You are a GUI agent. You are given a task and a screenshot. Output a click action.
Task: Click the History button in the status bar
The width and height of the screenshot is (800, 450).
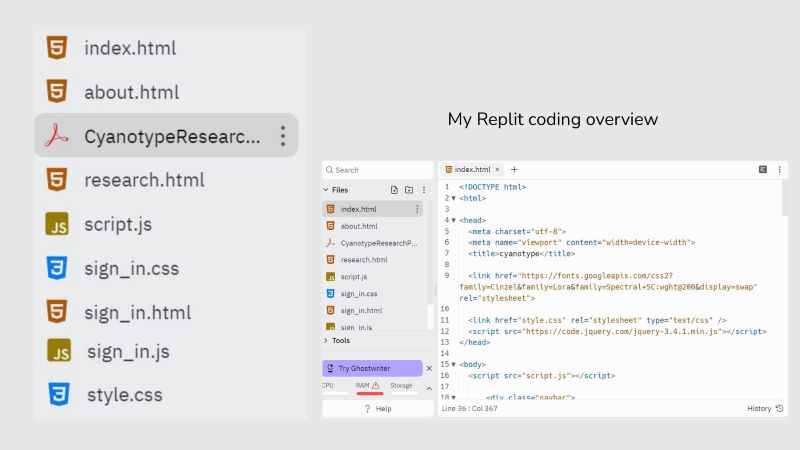pos(765,409)
